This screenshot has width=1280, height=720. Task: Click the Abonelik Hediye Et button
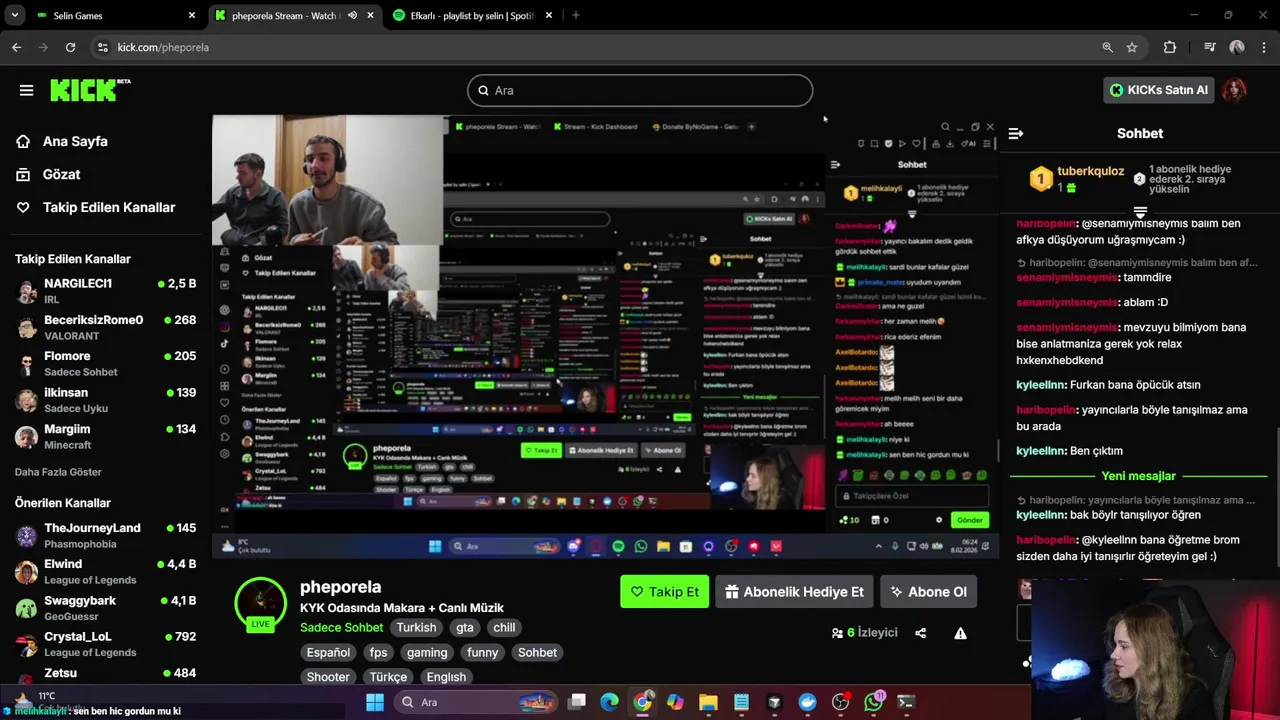pos(795,592)
